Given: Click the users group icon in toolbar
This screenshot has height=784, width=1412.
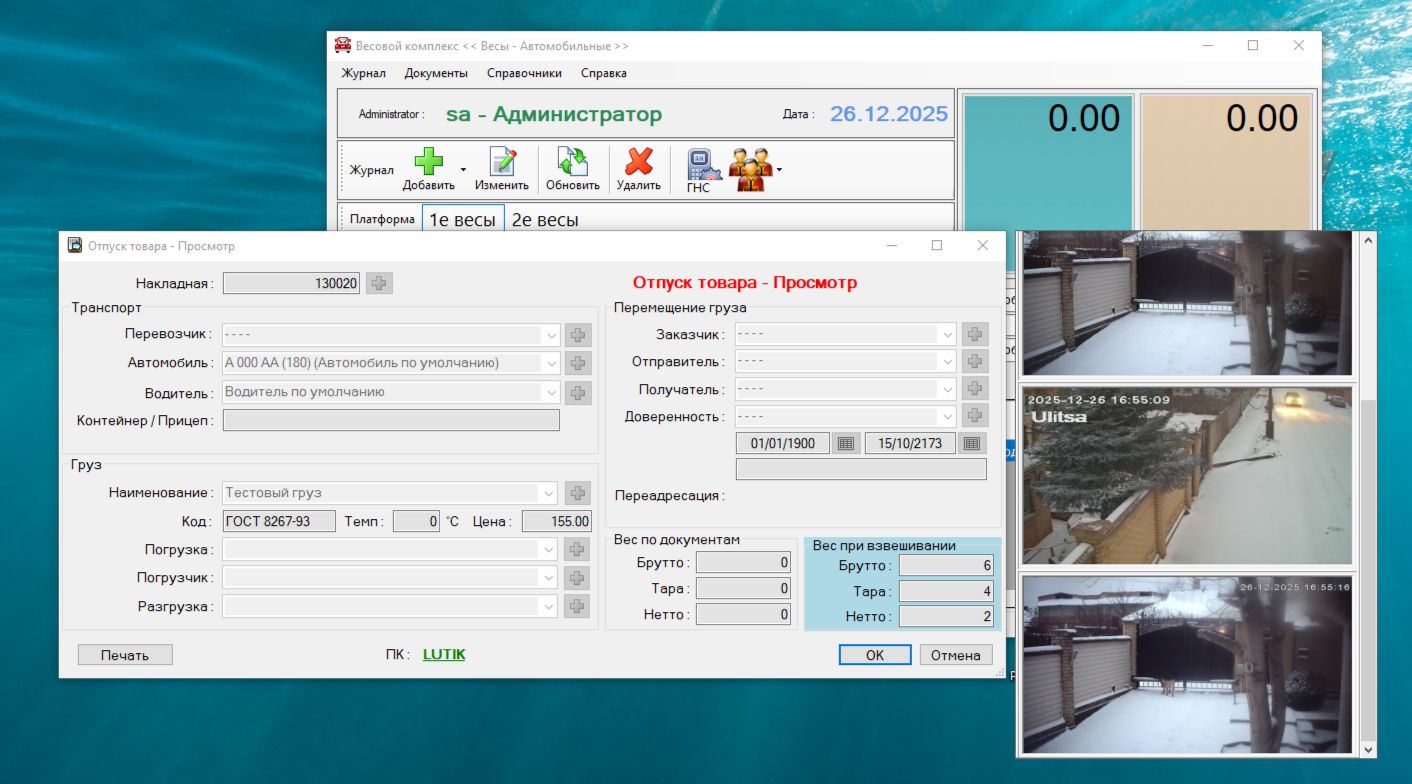Looking at the screenshot, I should pyautogui.click(x=750, y=167).
